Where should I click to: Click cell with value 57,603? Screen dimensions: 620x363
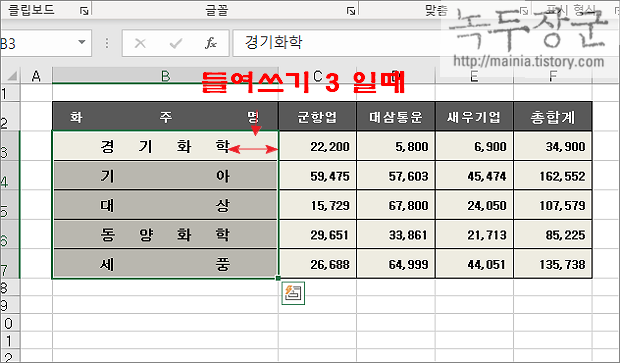click(x=396, y=175)
